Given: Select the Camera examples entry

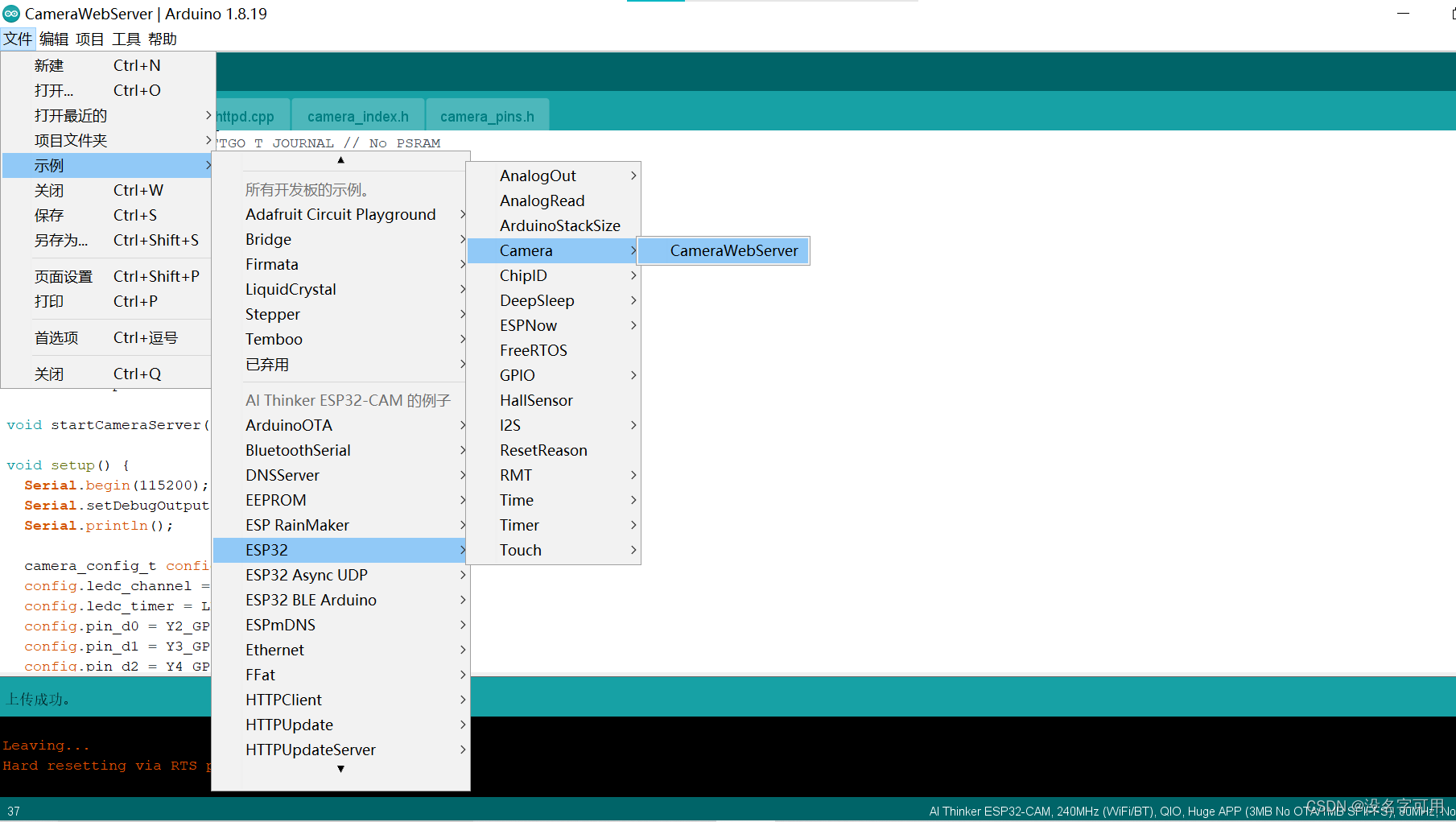Looking at the screenshot, I should click(554, 250).
